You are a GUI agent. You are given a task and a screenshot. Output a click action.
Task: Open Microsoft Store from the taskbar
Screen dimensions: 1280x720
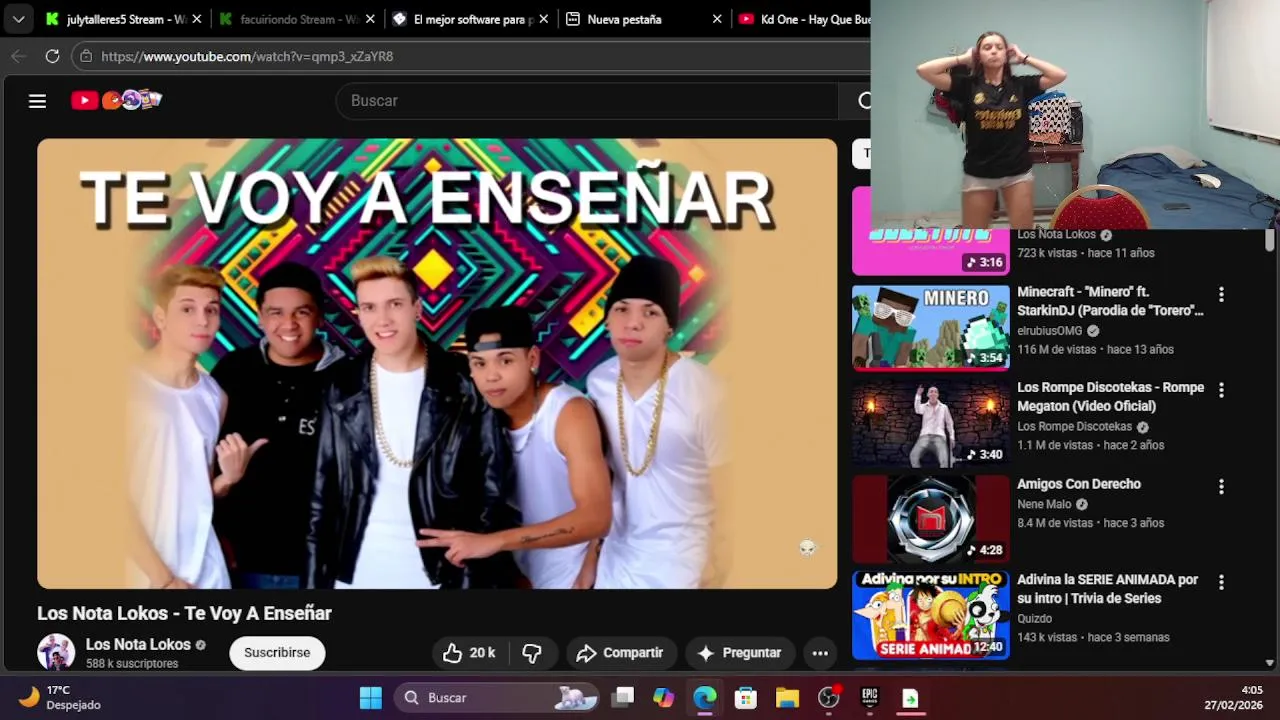click(746, 697)
